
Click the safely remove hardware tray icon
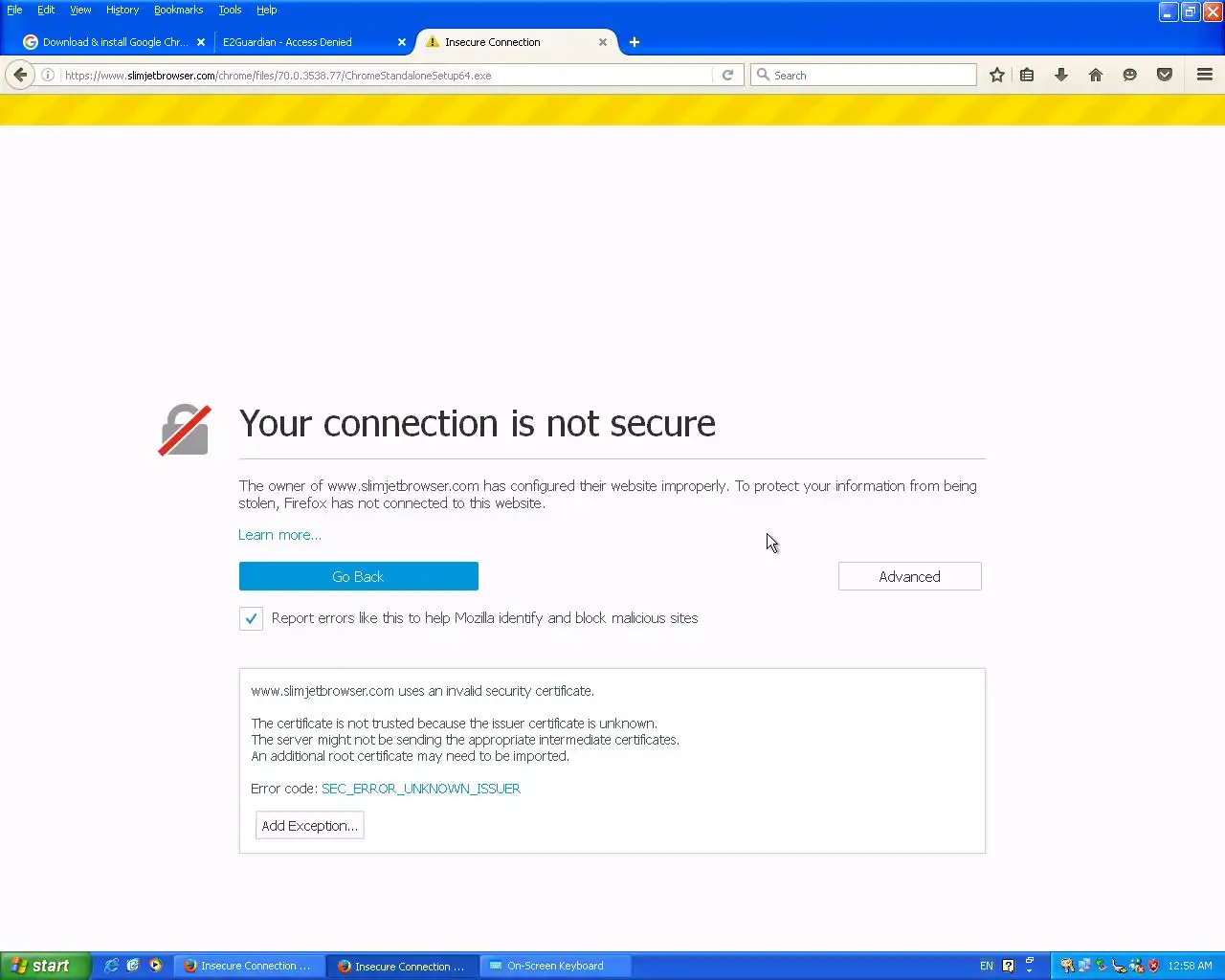click(1102, 966)
